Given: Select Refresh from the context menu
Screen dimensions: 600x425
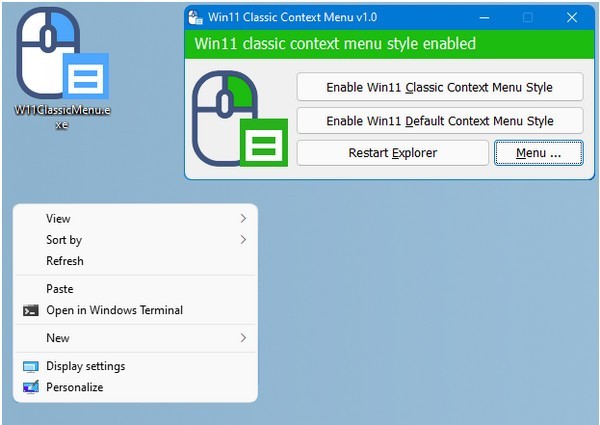Looking at the screenshot, I should 65,261.
